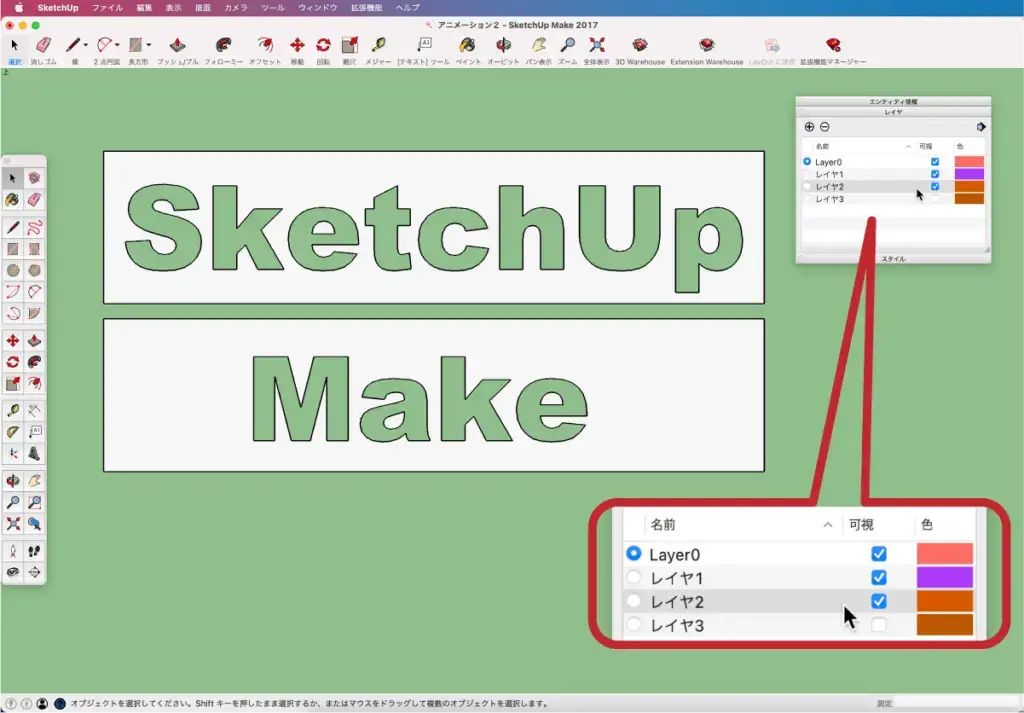Click the Paint Bucket tool in top toolbar
This screenshot has width=1024, height=713.
click(x=467, y=46)
